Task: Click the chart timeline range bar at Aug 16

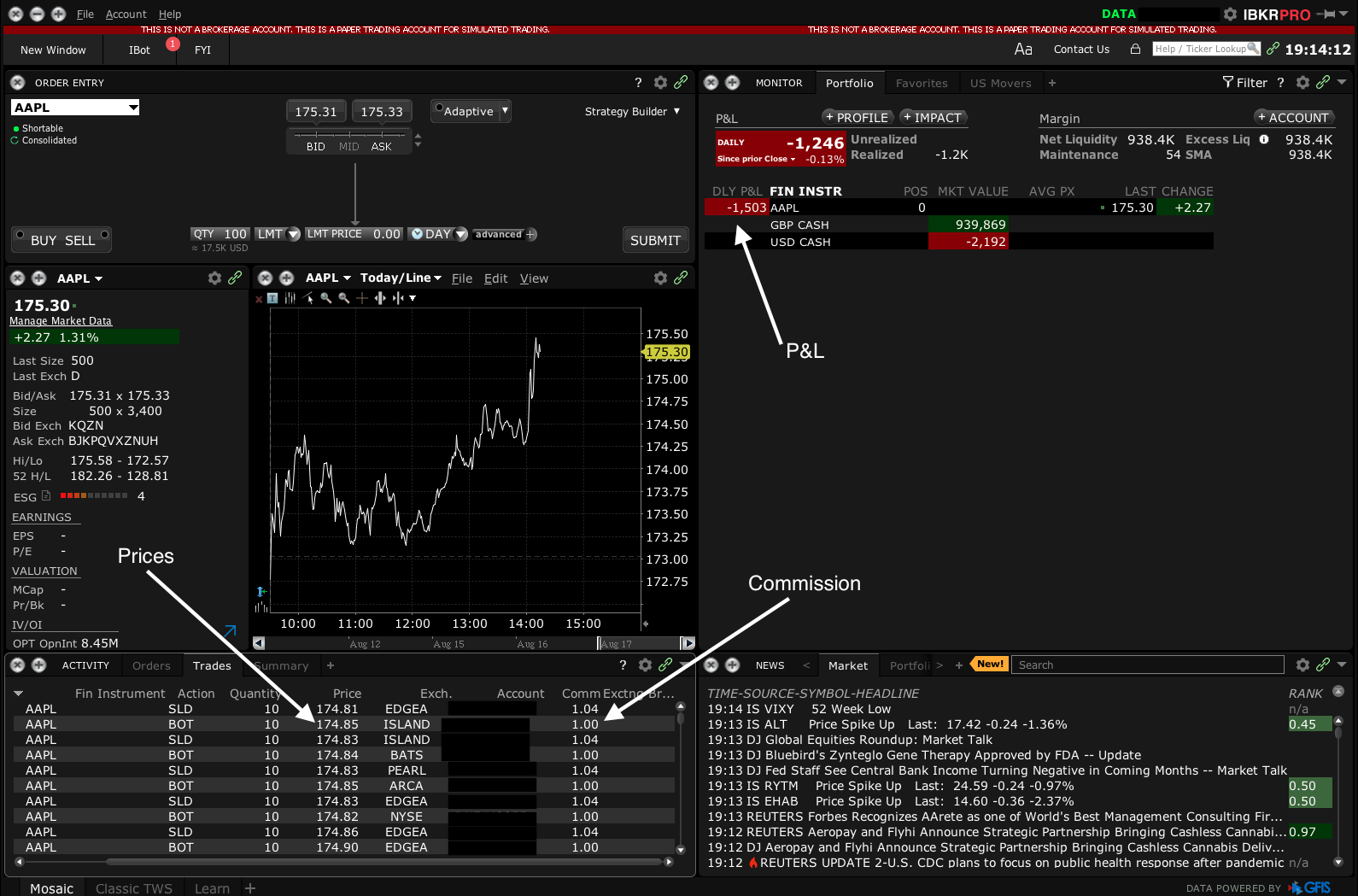Action: click(x=532, y=643)
